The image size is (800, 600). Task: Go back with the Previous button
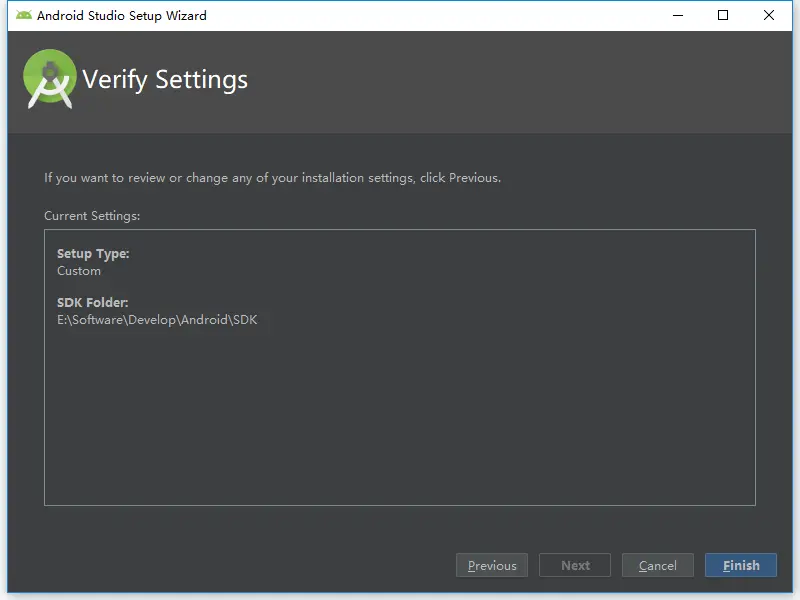pos(492,565)
